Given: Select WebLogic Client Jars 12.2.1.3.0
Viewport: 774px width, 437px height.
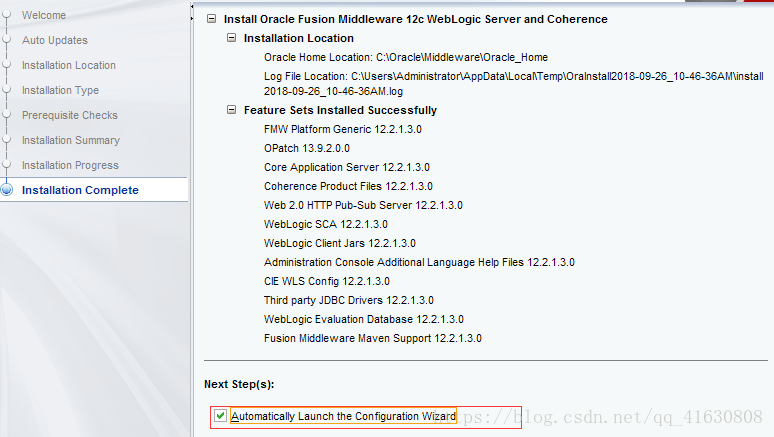Looking at the screenshot, I should coord(340,243).
